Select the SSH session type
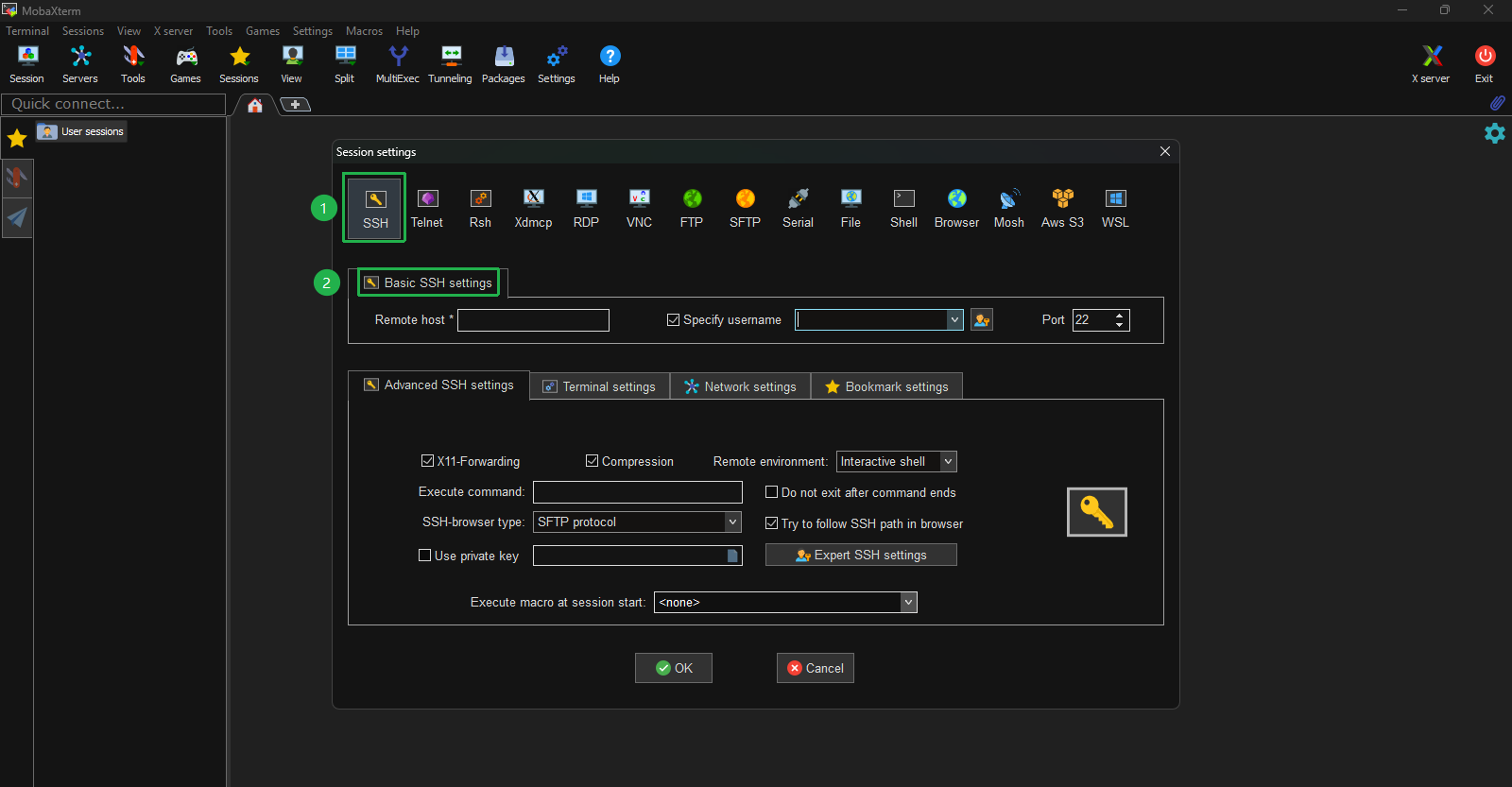The image size is (1512, 787). click(x=375, y=208)
